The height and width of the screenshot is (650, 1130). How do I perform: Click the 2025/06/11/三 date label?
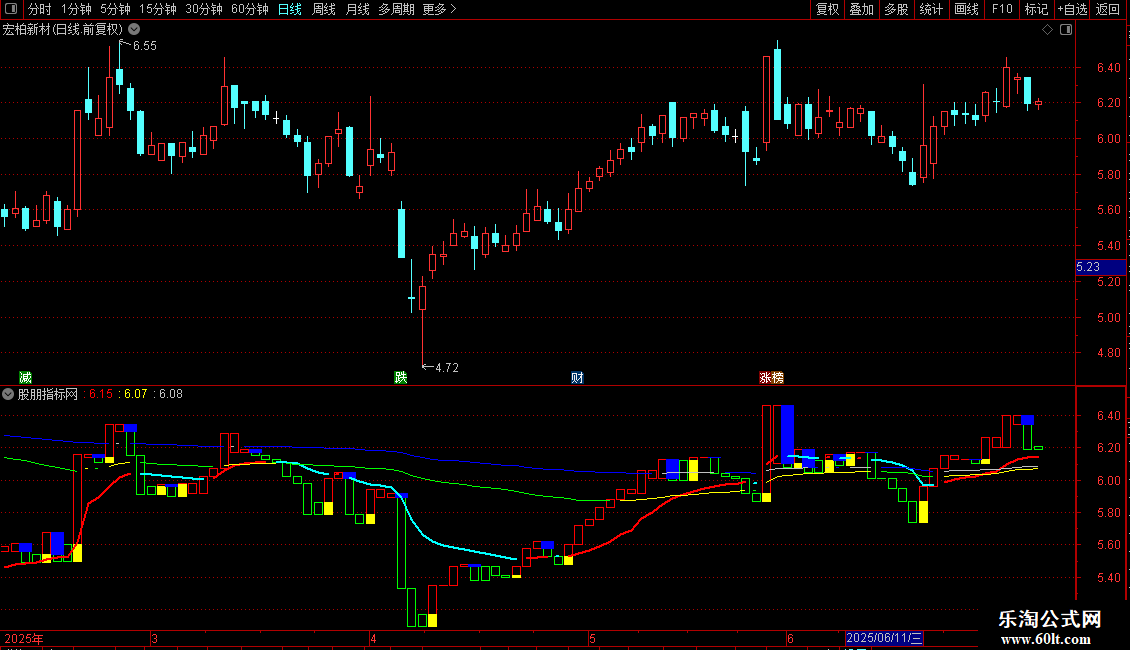pos(884,638)
